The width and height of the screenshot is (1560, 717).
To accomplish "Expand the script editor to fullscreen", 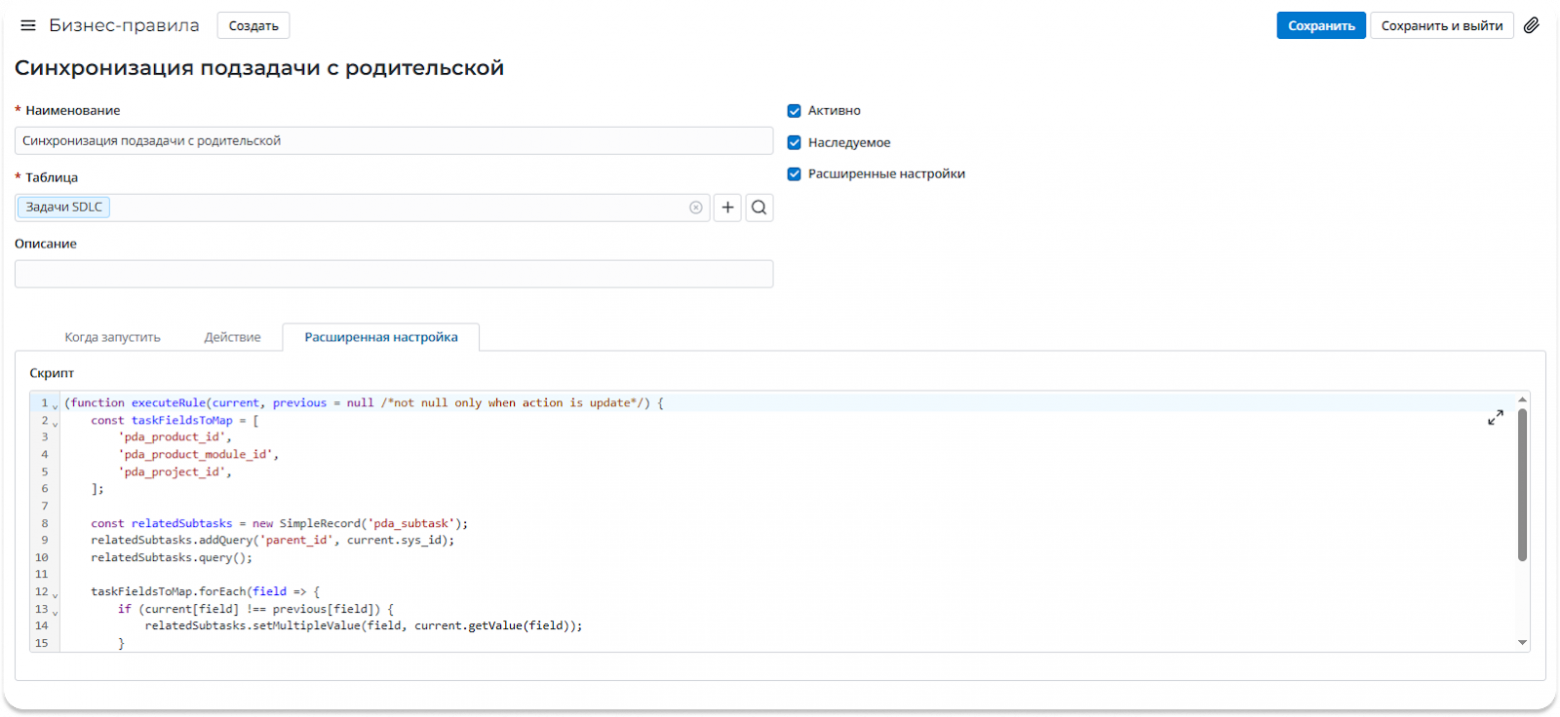I will tap(1495, 418).
